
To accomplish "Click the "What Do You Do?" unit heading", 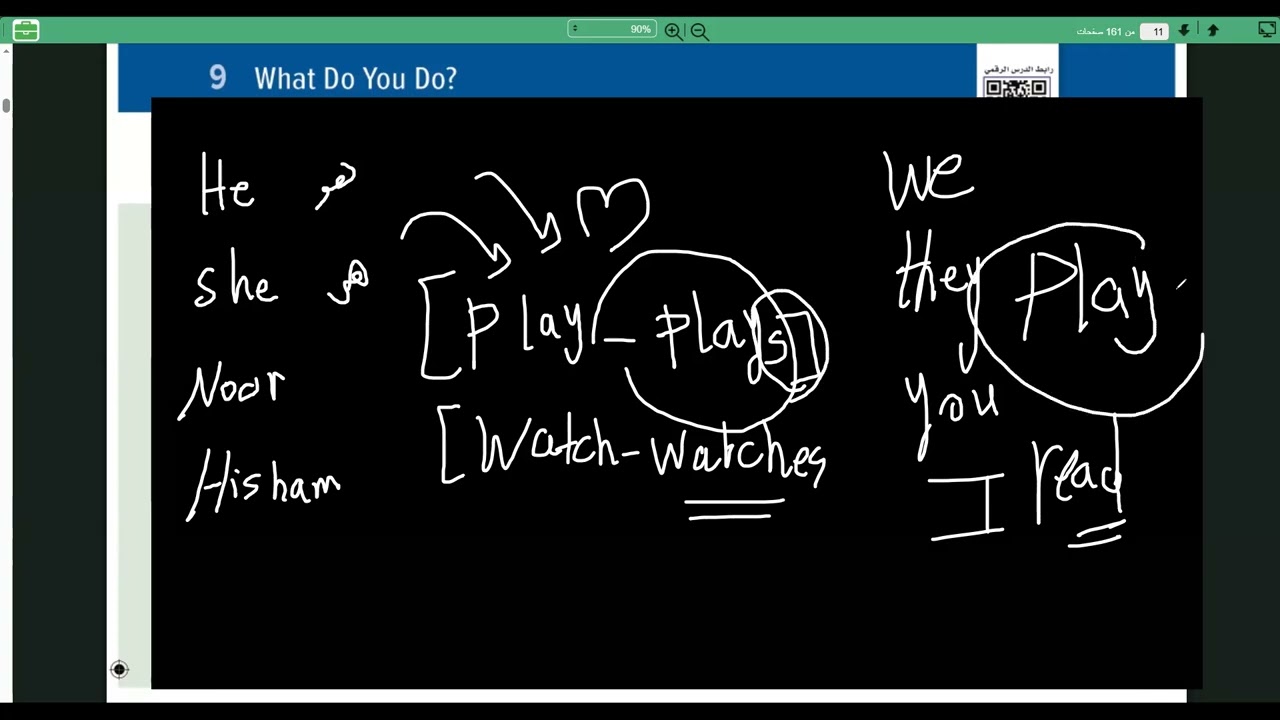I will tap(355, 79).
